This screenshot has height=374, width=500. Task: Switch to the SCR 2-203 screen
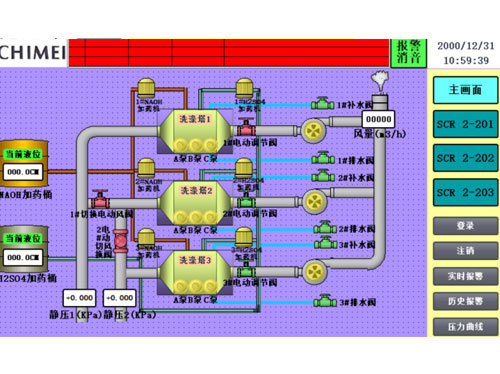pos(465,193)
